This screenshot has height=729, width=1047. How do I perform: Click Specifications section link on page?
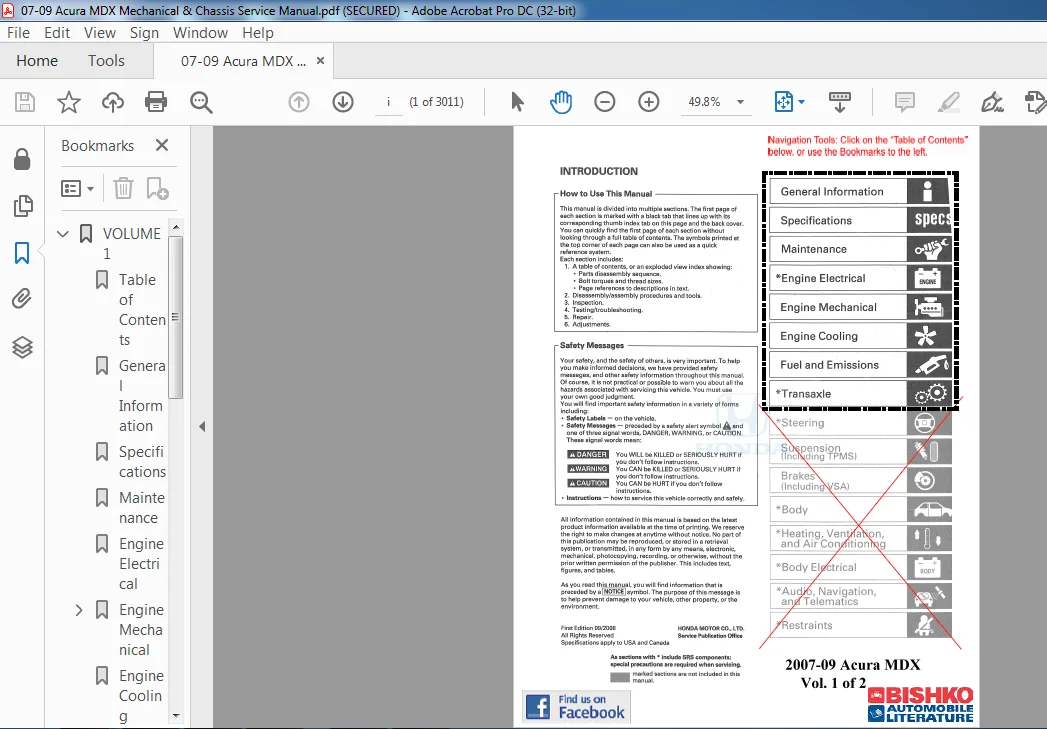[861, 220]
